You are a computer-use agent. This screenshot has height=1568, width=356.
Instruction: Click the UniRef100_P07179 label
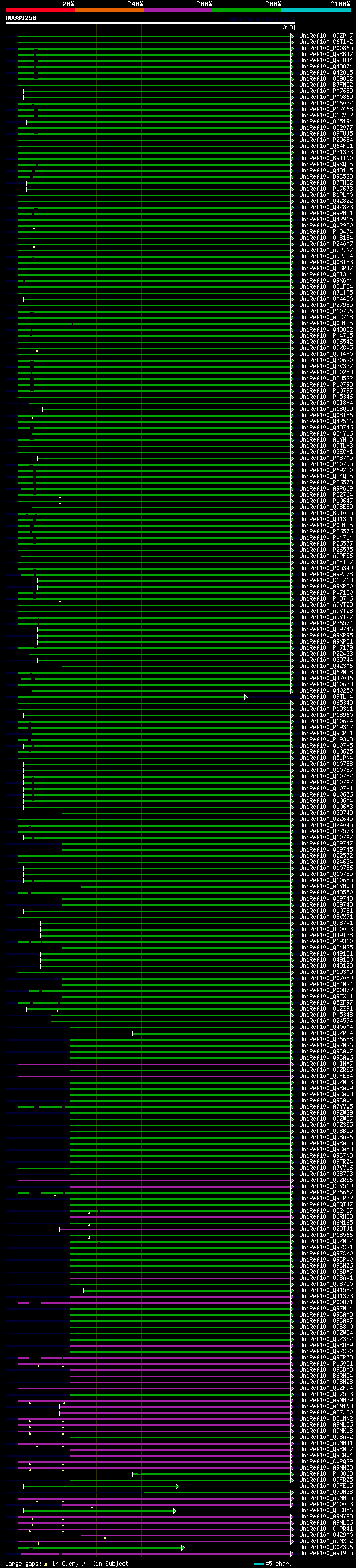pyautogui.click(x=325, y=647)
